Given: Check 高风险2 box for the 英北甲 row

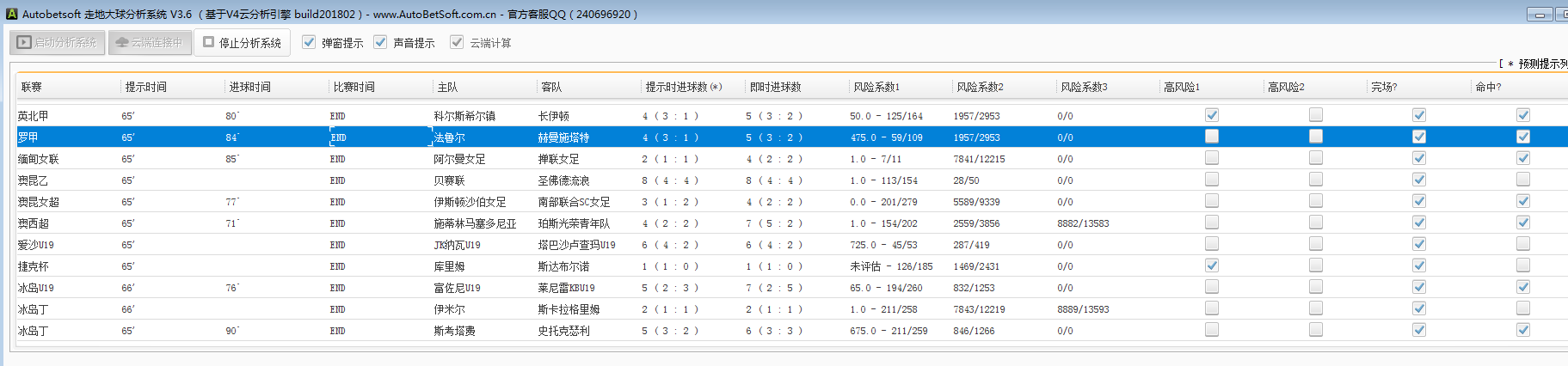Looking at the screenshot, I should pos(1316,115).
